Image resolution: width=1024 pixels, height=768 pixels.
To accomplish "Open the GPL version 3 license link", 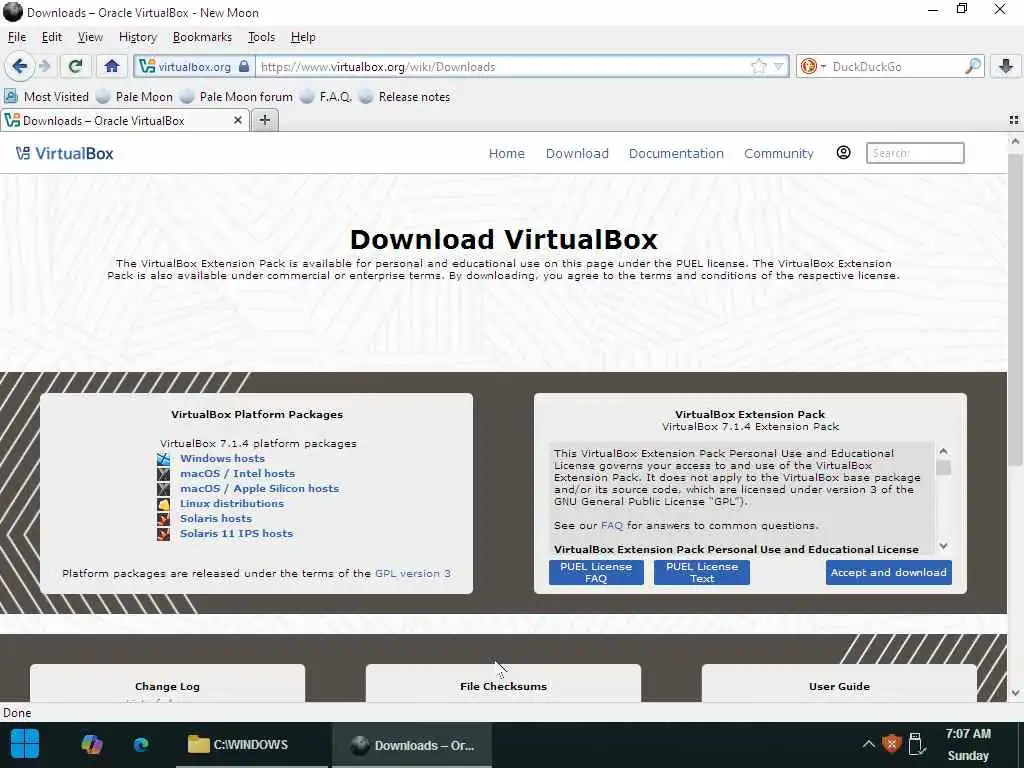I will point(413,573).
